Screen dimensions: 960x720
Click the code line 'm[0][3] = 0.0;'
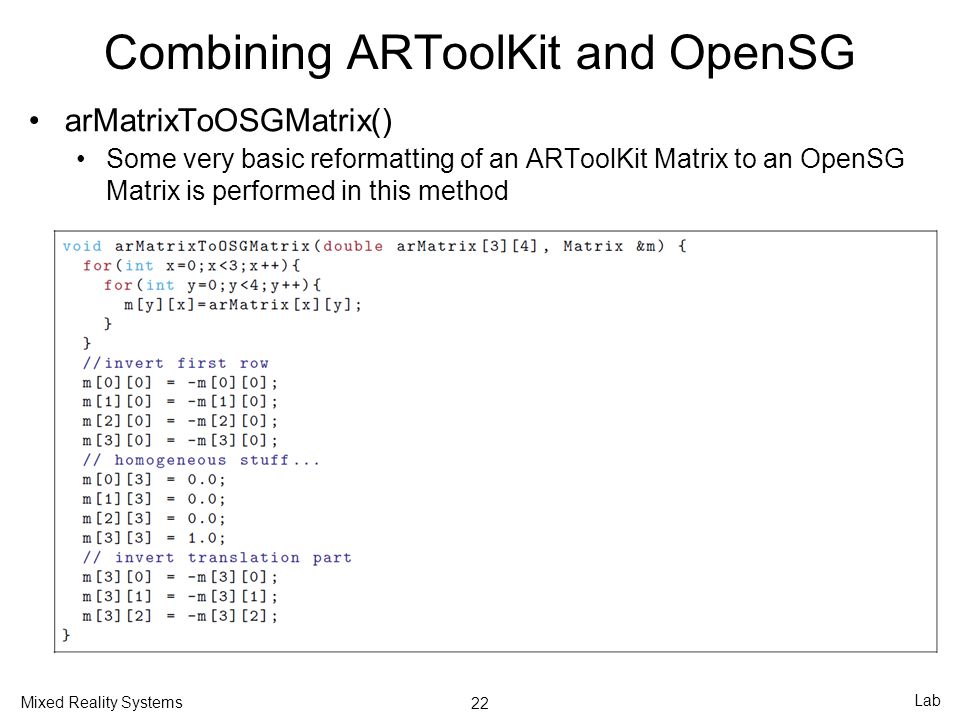(154, 479)
